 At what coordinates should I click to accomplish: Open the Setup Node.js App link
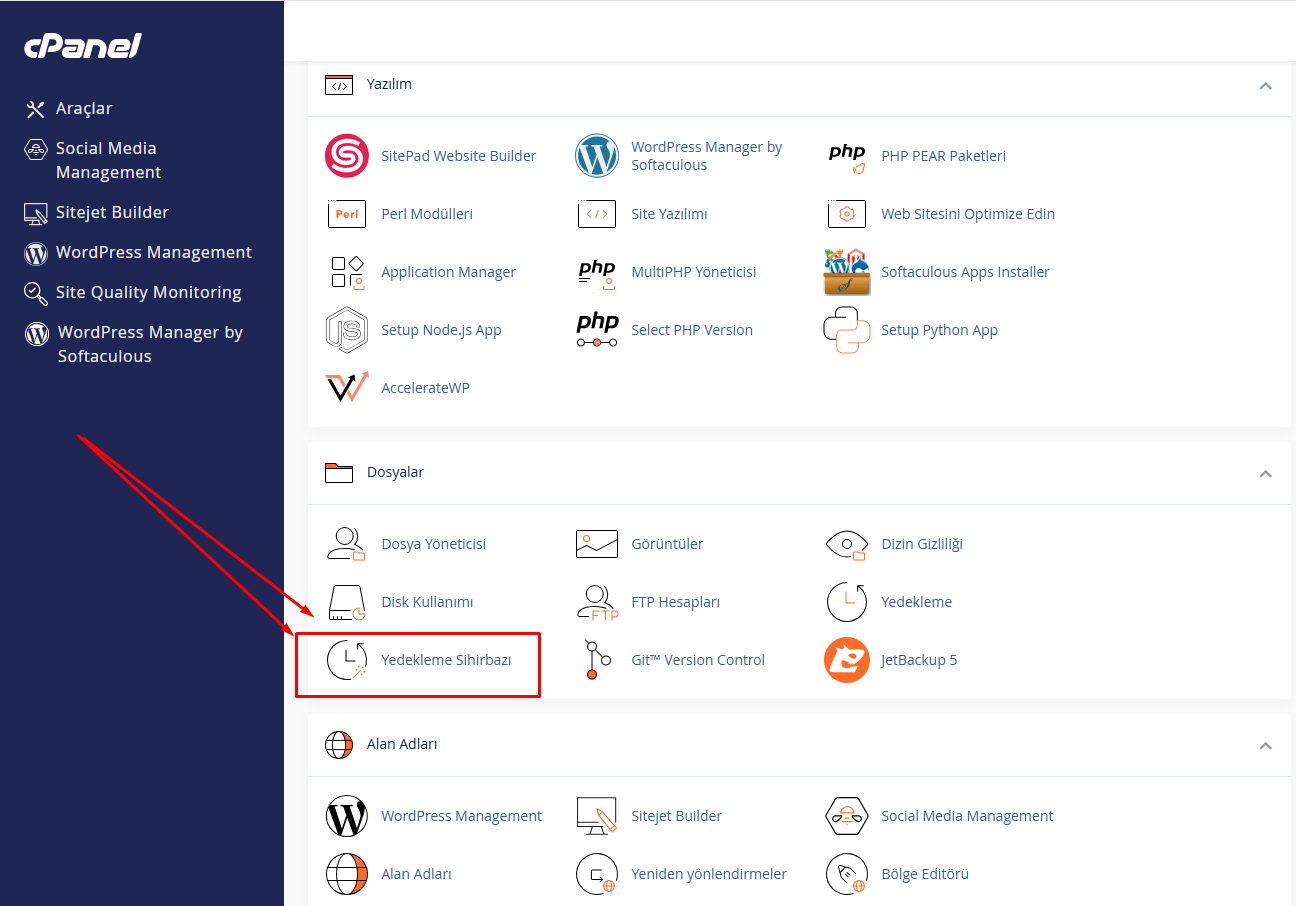coord(441,330)
